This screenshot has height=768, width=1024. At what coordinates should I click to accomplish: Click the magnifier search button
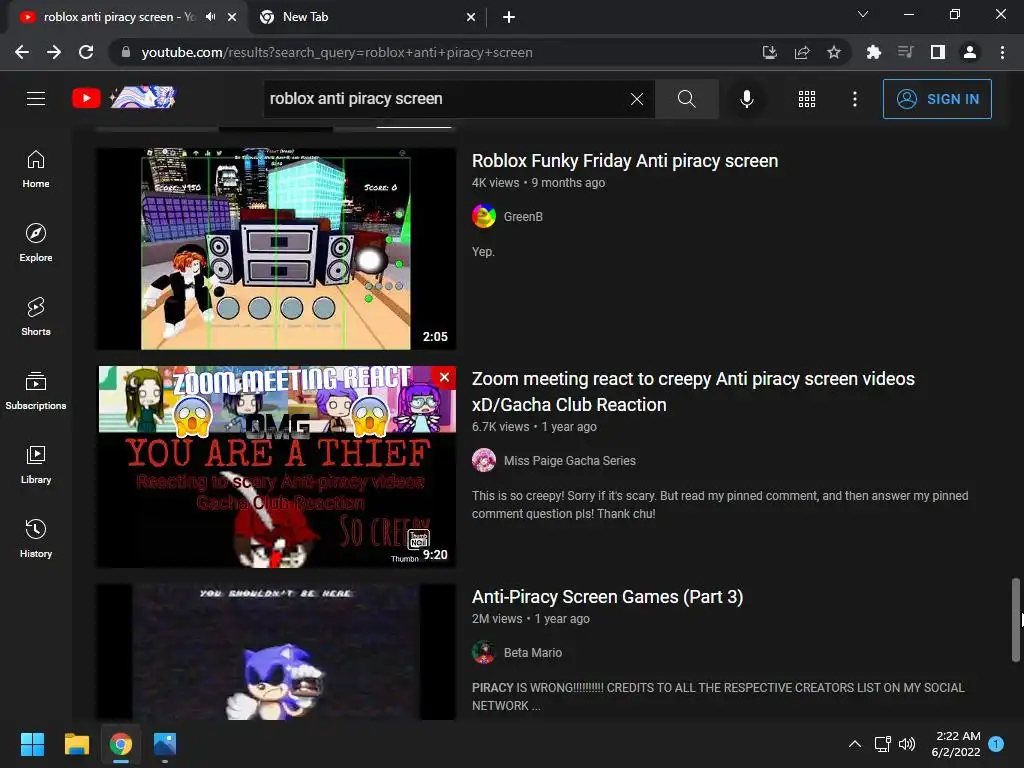click(x=686, y=99)
